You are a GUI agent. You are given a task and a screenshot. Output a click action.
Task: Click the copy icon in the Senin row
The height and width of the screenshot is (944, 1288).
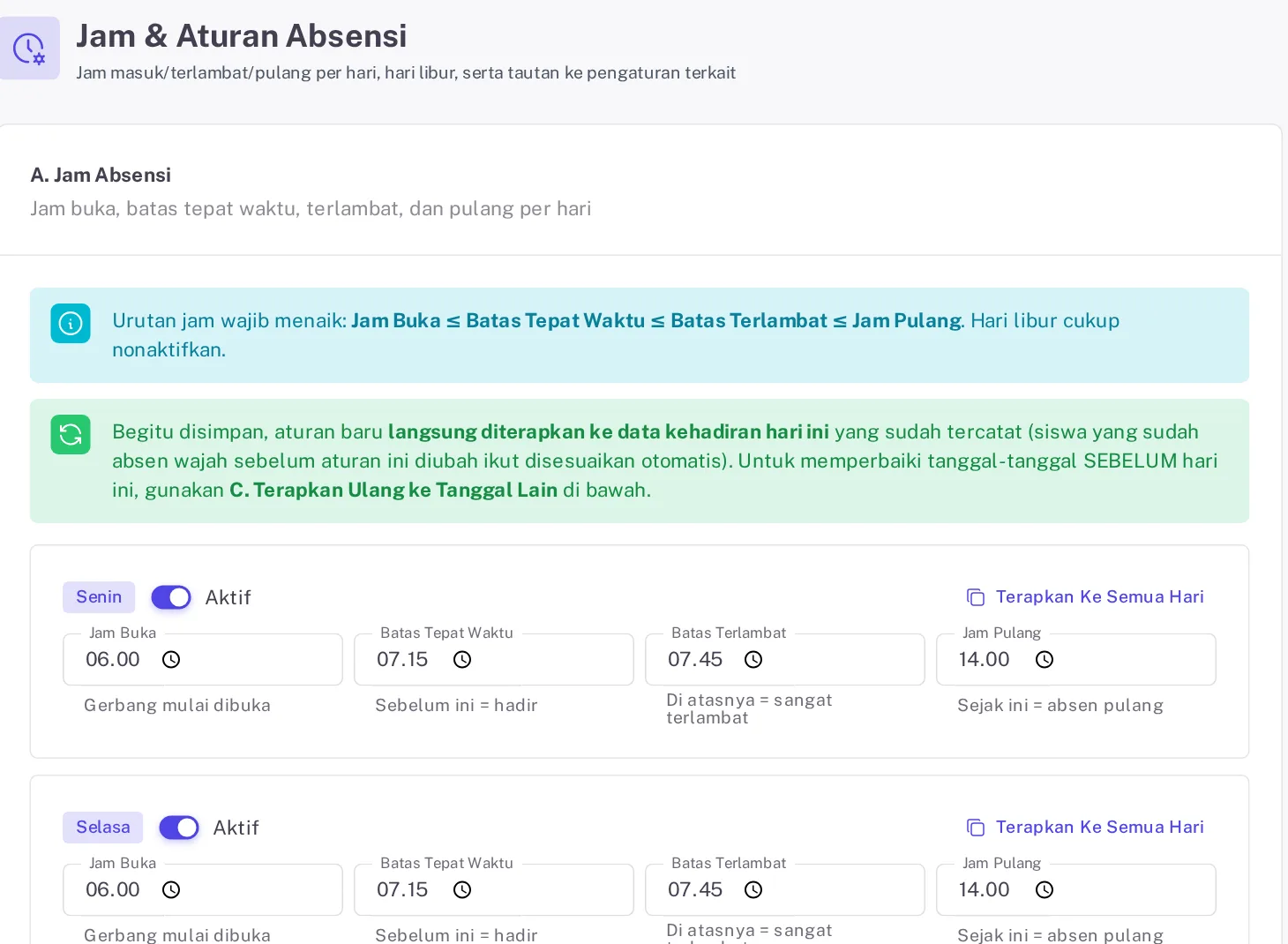click(x=976, y=597)
